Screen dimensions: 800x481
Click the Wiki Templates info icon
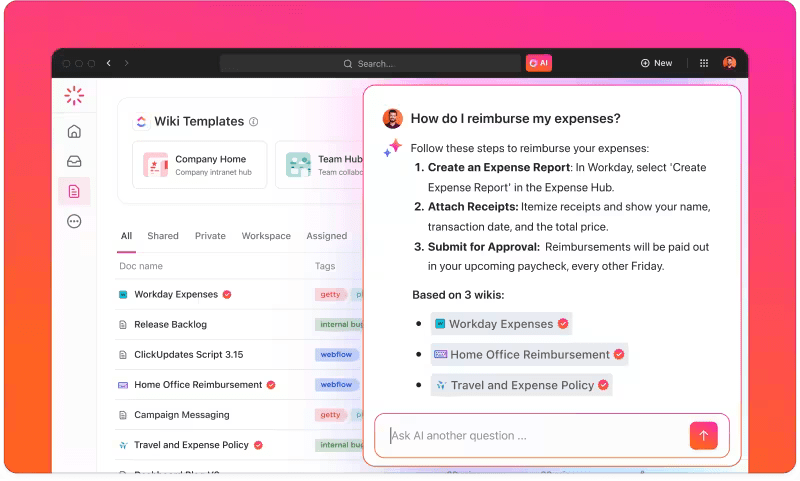[x=254, y=121]
